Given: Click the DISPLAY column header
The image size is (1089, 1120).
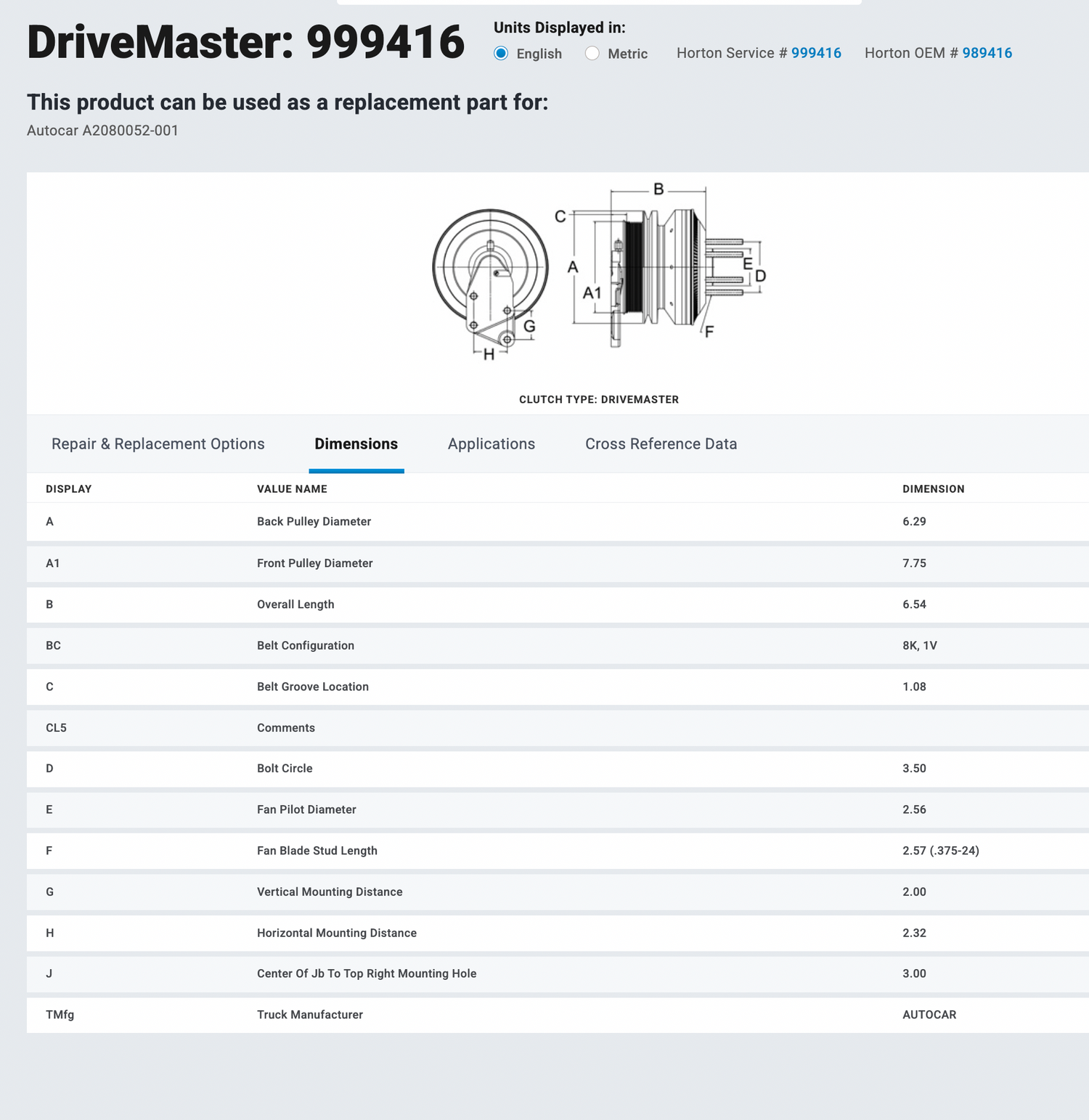Looking at the screenshot, I should click(69, 489).
